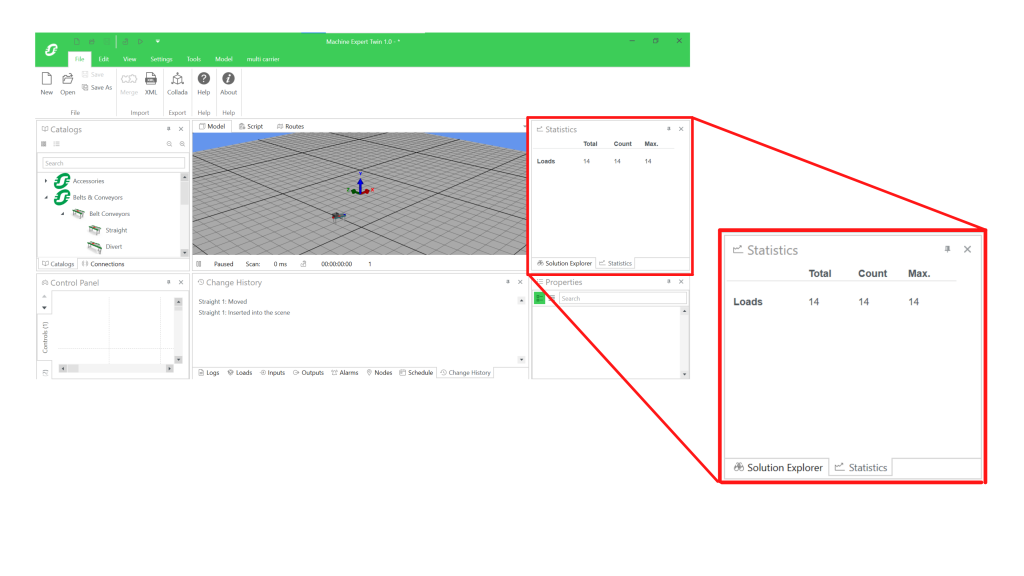Show the Connections tab
Viewport: 1024px width, 576px height.
click(x=103, y=264)
